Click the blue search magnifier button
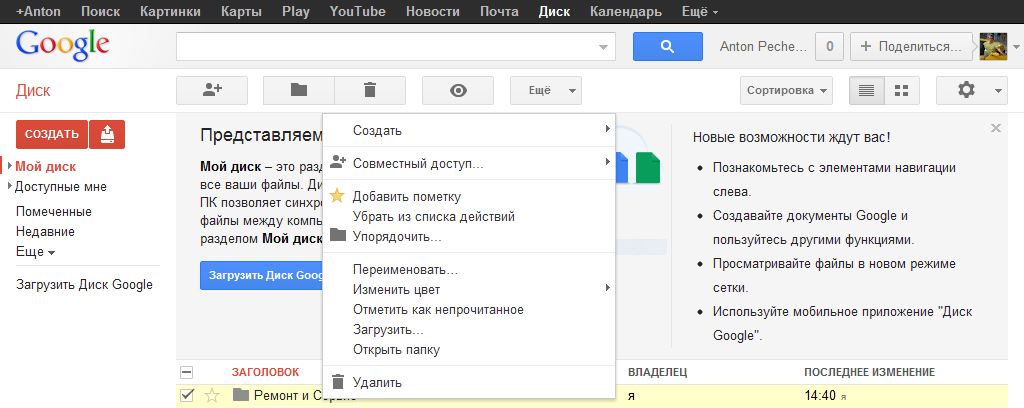The width and height of the screenshot is (1024, 408). [667, 46]
